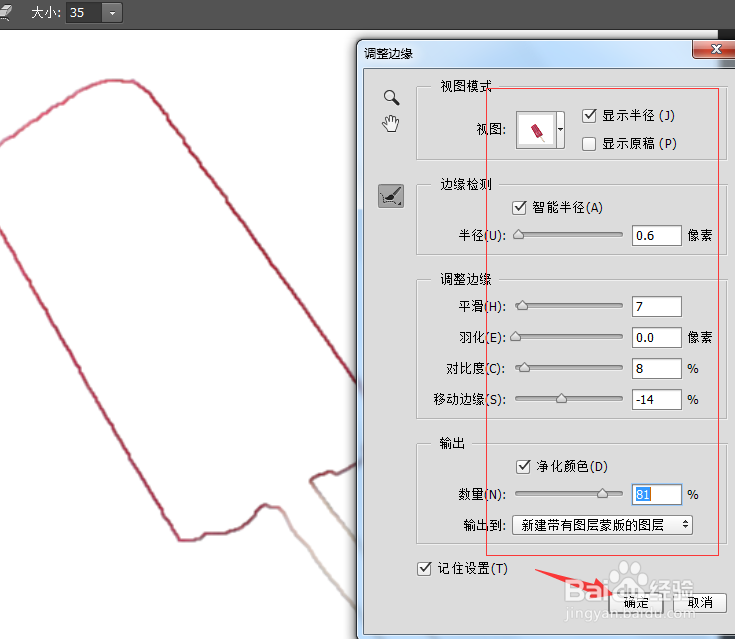Toggle the 记住设置(T) checkbox
Screen dimensions: 735x639
424,569
